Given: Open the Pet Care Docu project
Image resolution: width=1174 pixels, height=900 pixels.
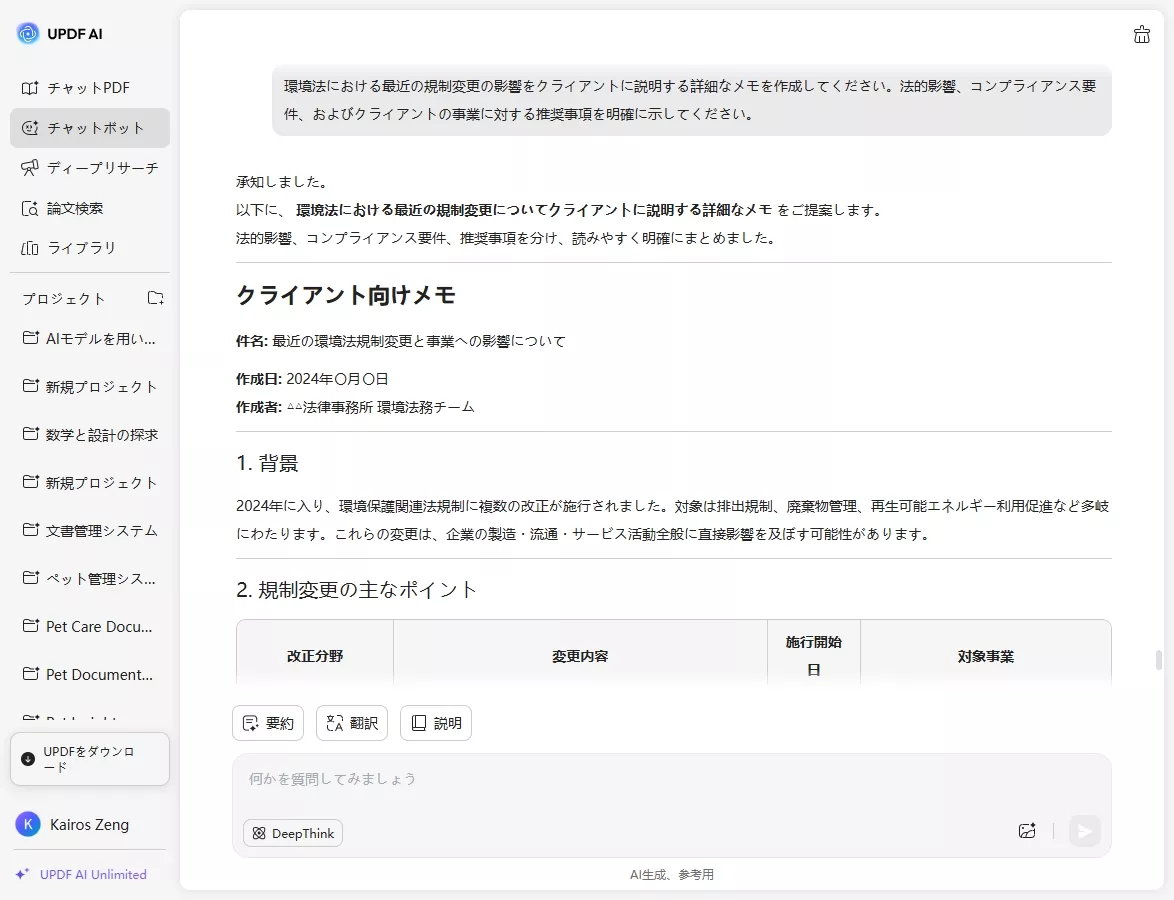Looking at the screenshot, I should pos(90,626).
